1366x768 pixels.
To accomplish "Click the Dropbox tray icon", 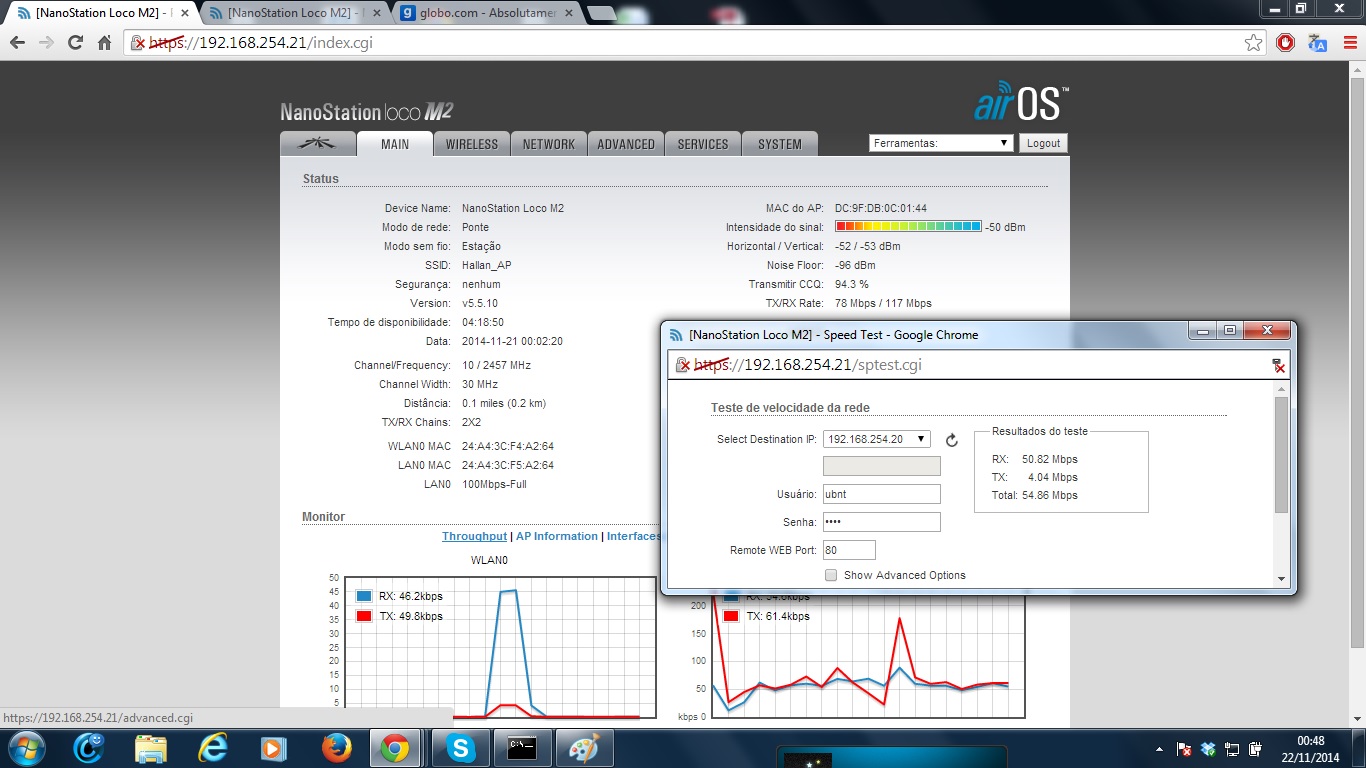I will (x=1208, y=748).
